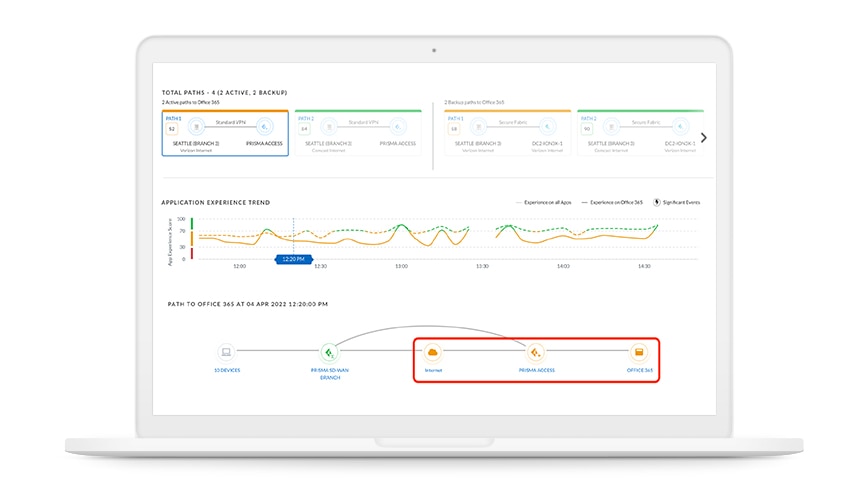Click the Office 365 node icon
This screenshot has height=488, width=868.
(639, 352)
